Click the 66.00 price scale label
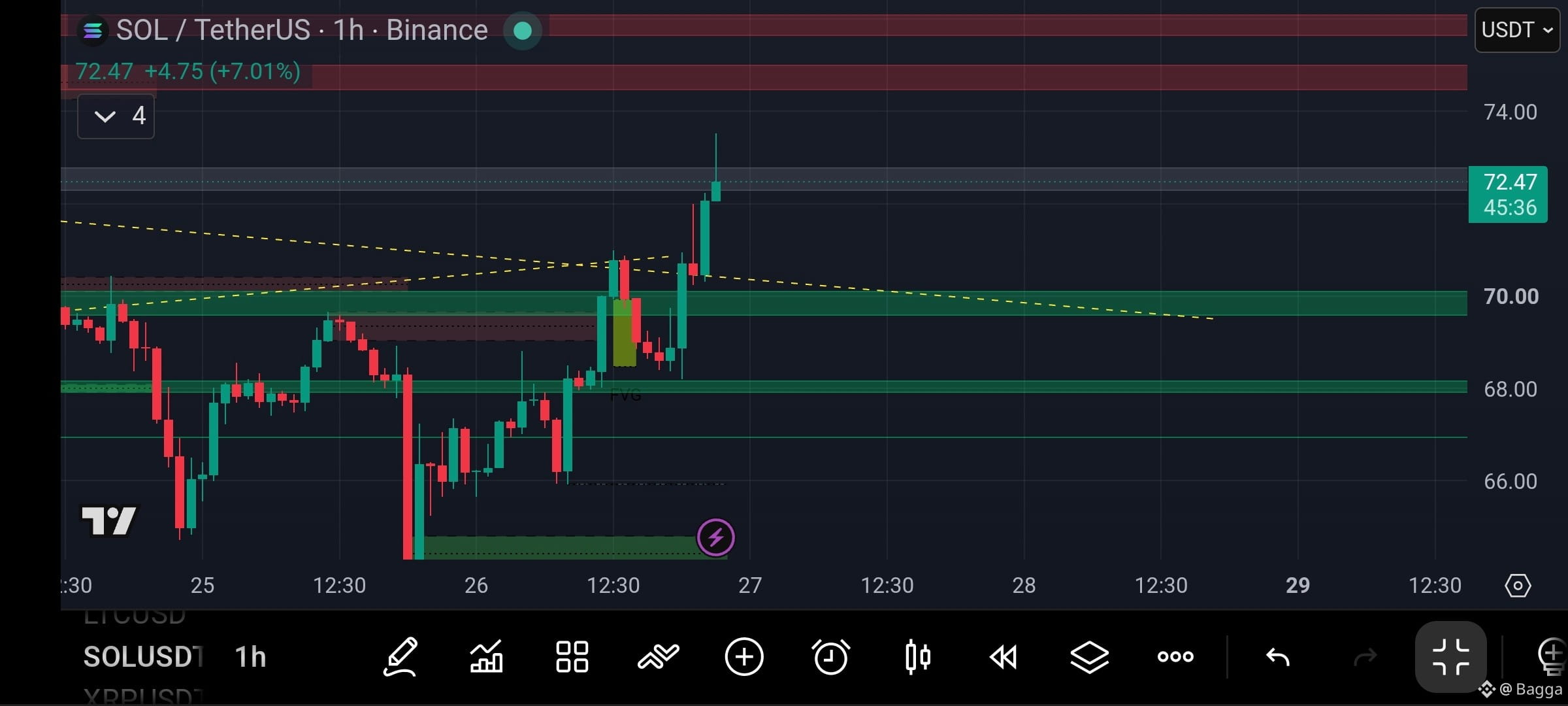The image size is (1568, 706). [x=1510, y=481]
